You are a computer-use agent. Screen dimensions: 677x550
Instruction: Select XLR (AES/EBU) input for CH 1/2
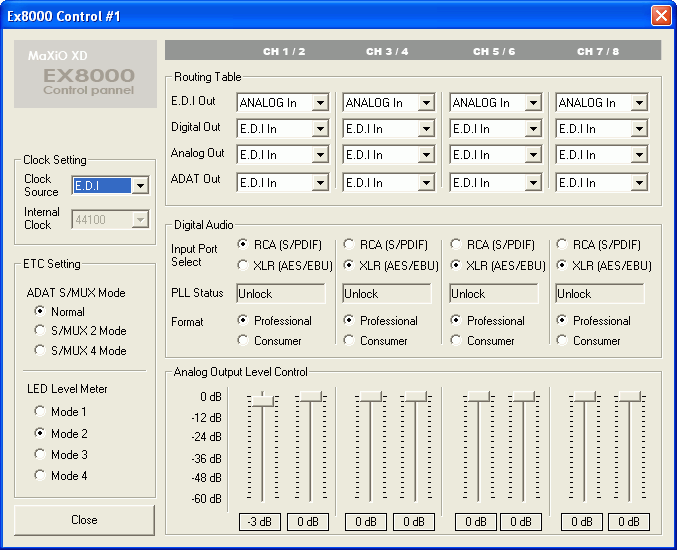point(243,265)
